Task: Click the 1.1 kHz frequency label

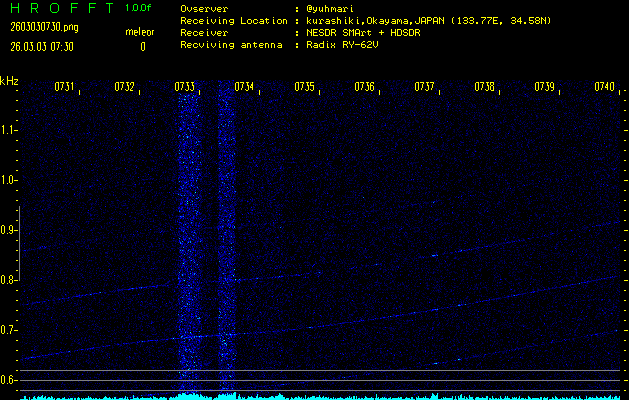Action: click(10, 130)
